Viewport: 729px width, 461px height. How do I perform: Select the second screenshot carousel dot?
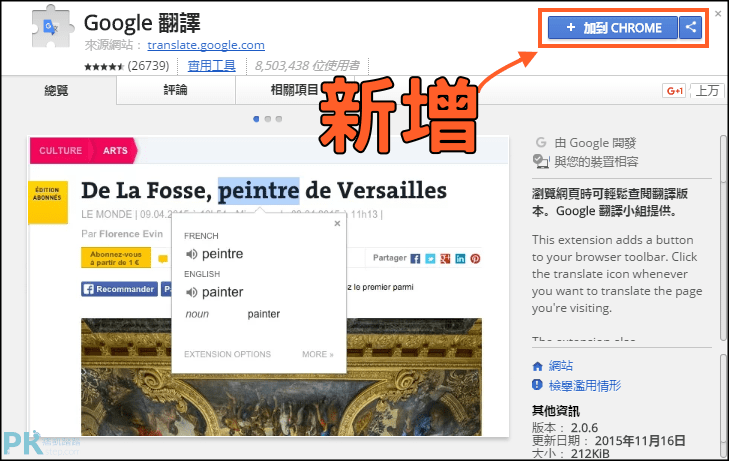tap(267, 119)
